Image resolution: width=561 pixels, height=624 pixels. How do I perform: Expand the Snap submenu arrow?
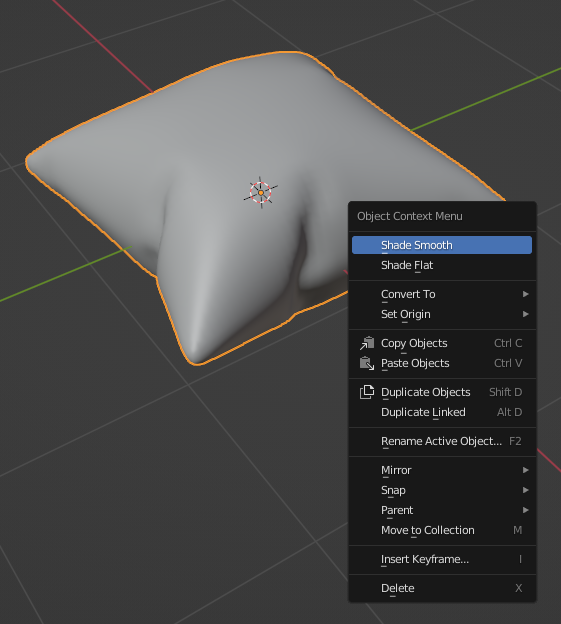[x=526, y=490]
